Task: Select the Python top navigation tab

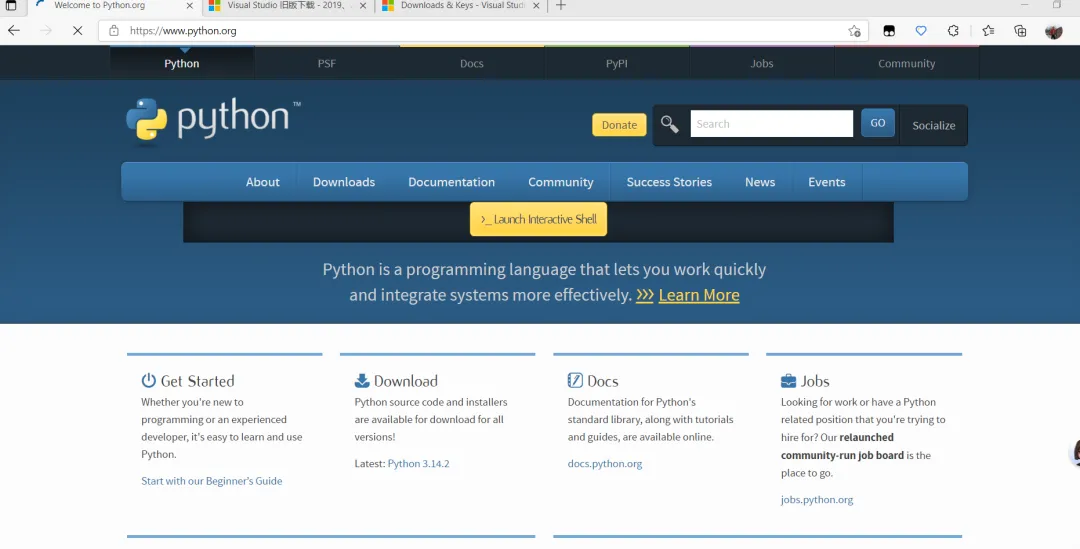Action: (182, 63)
